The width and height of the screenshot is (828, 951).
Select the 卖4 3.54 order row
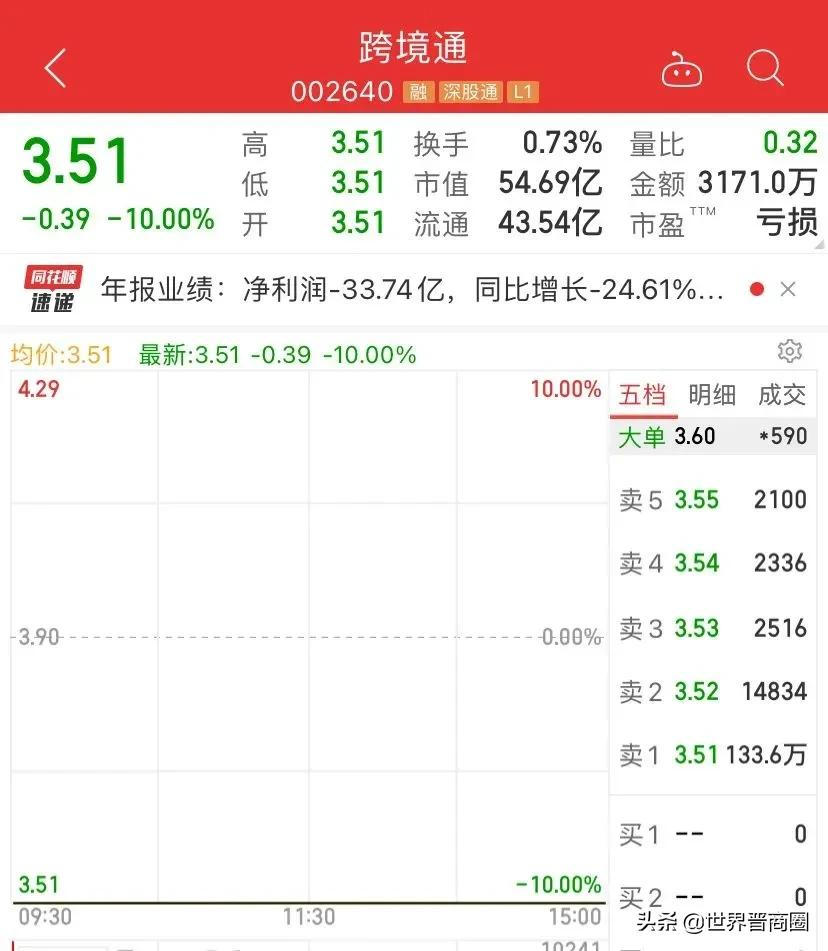[713, 563]
